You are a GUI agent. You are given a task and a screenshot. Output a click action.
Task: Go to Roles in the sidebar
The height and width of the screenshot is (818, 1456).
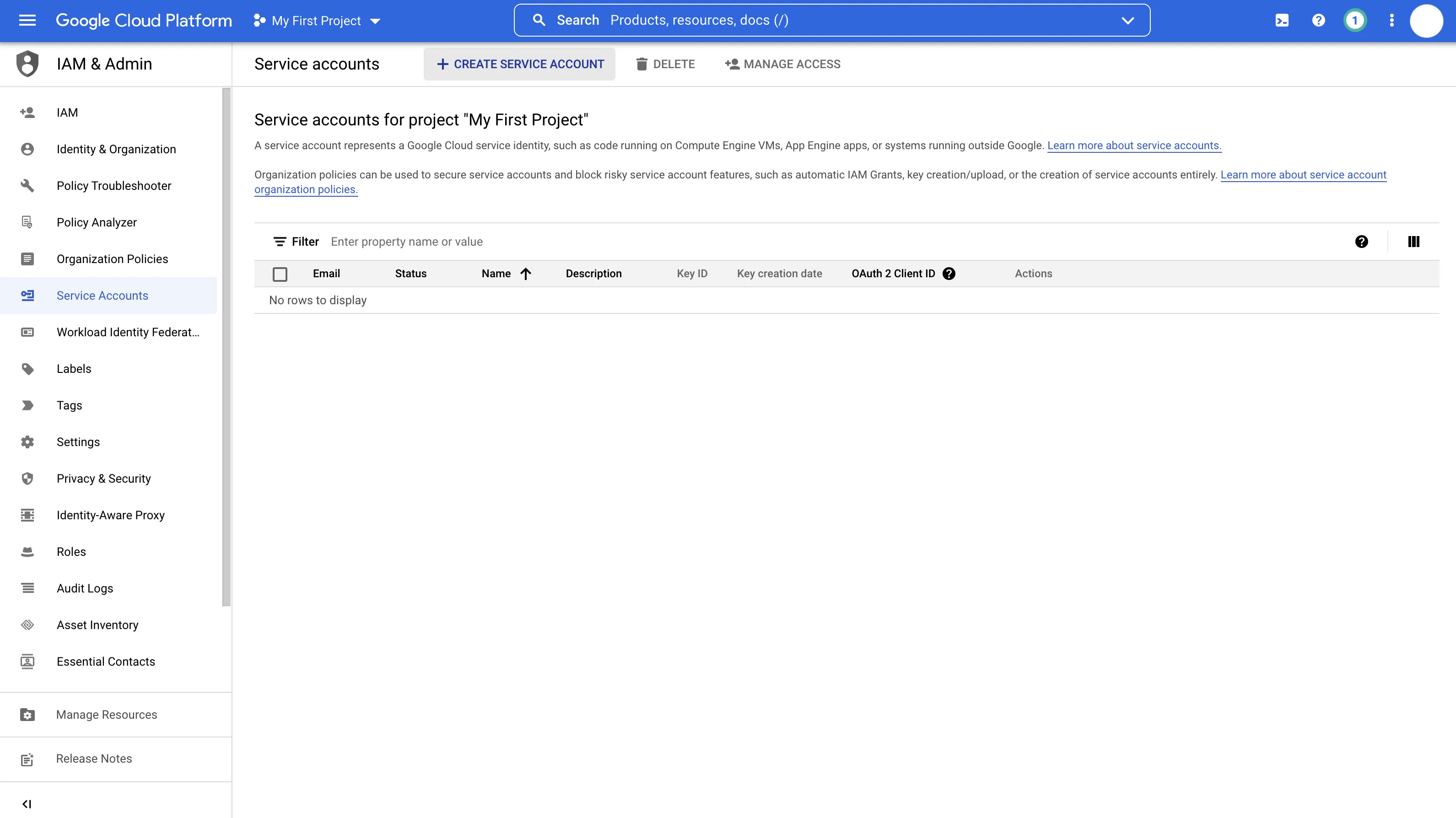pyautogui.click(x=71, y=551)
